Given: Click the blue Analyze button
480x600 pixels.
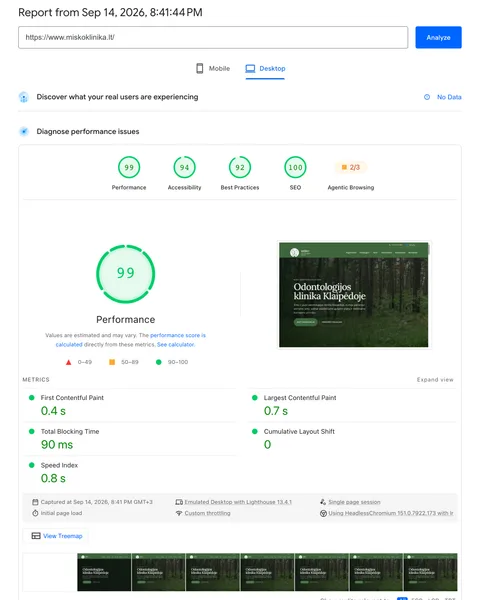Looking at the screenshot, I should tap(438, 38).
